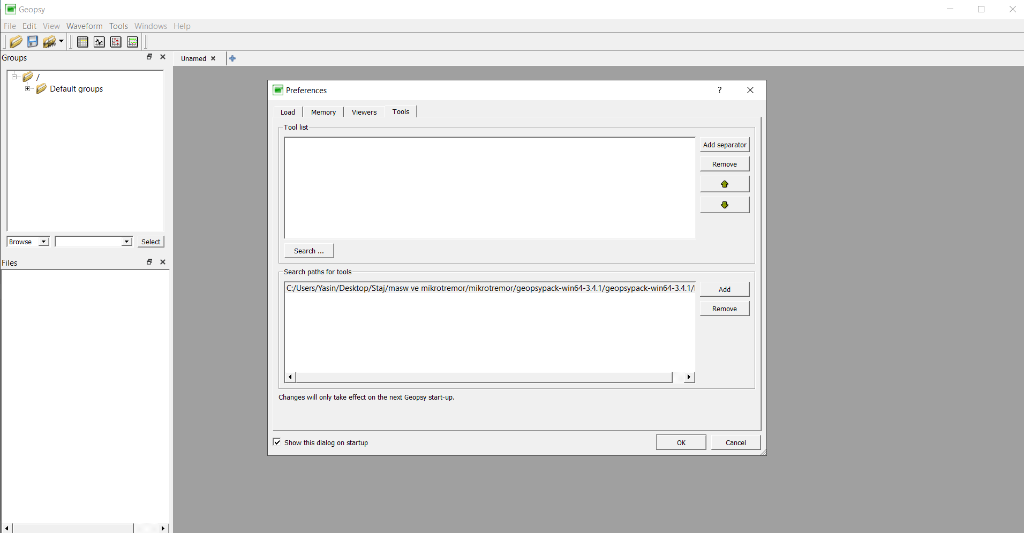Click the add new tab plus icon
The image size is (1024, 533).
click(x=233, y=58)
